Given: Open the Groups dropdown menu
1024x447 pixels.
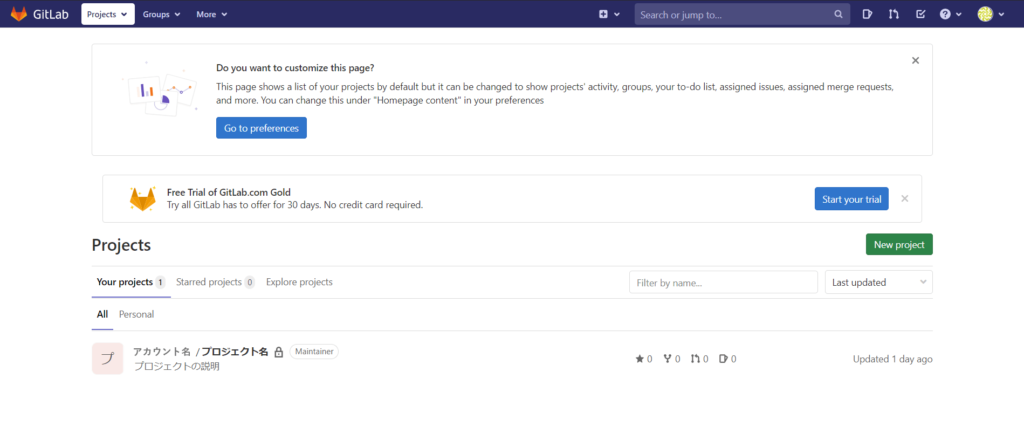Looking at the screenshot, I should coord(161,14).
